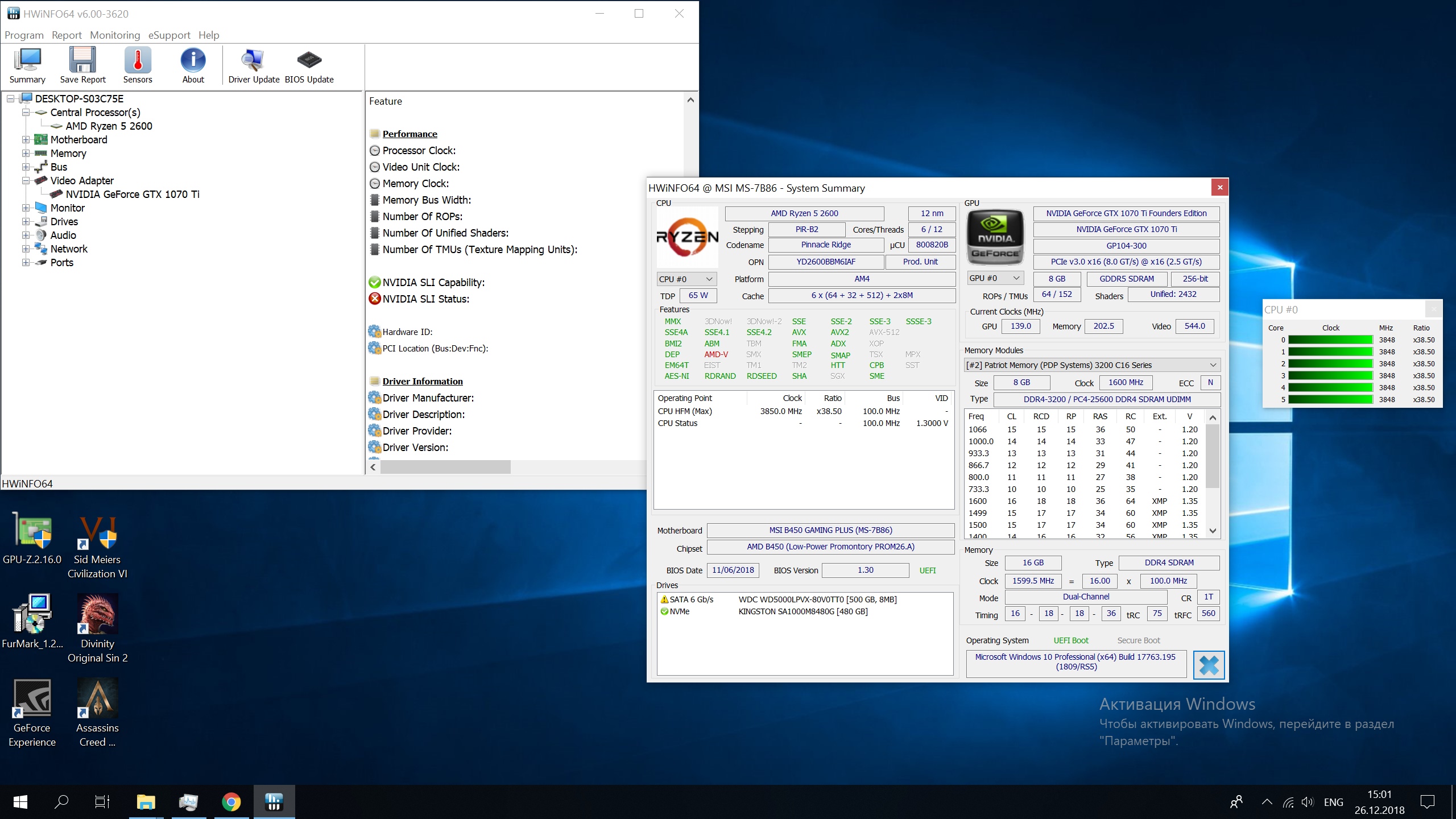Click the blue X close button in System Summary

[1209, 664]
